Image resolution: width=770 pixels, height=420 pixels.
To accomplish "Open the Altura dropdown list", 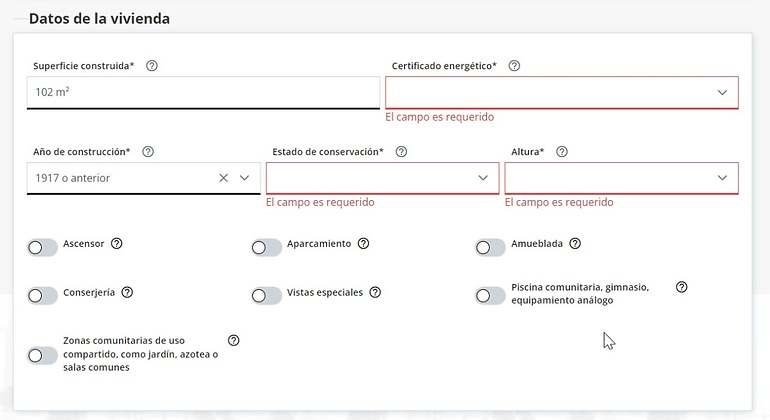I will coord(621,178).
